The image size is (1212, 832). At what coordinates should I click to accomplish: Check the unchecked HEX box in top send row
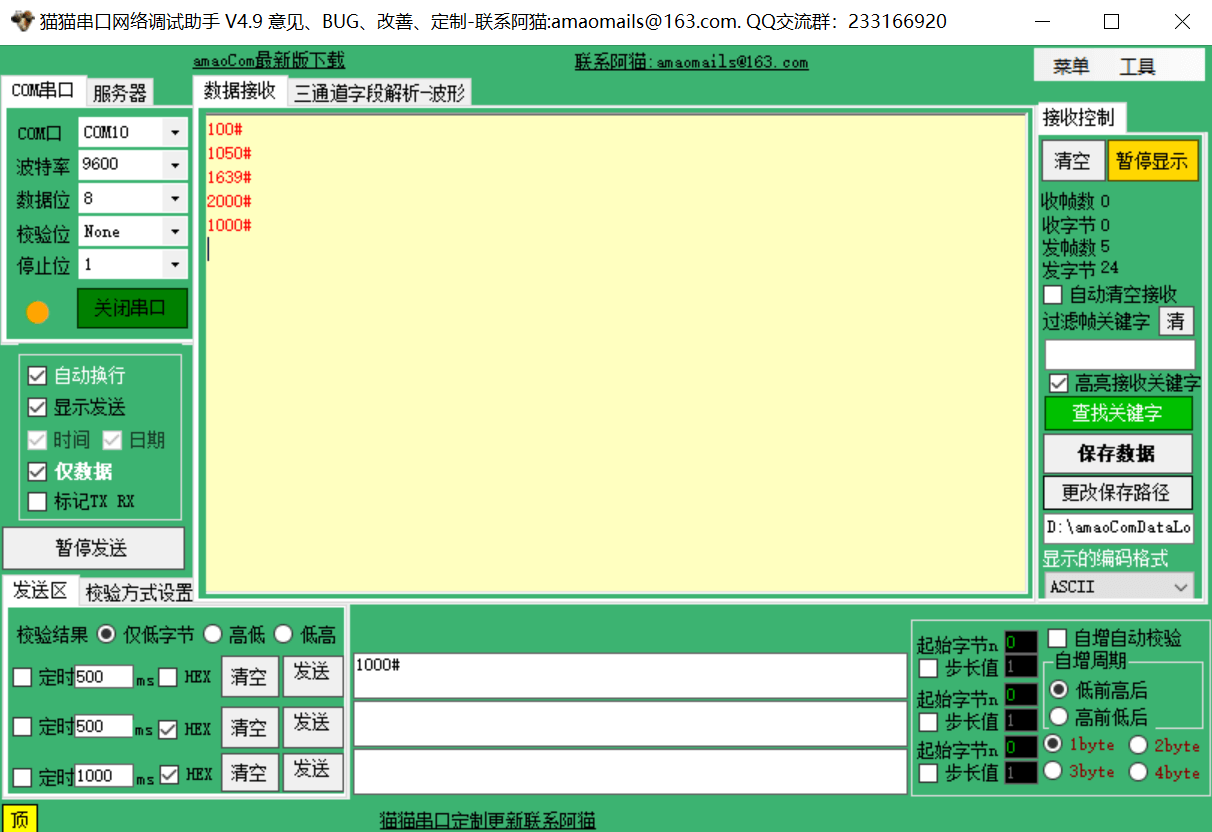[168, 677]
